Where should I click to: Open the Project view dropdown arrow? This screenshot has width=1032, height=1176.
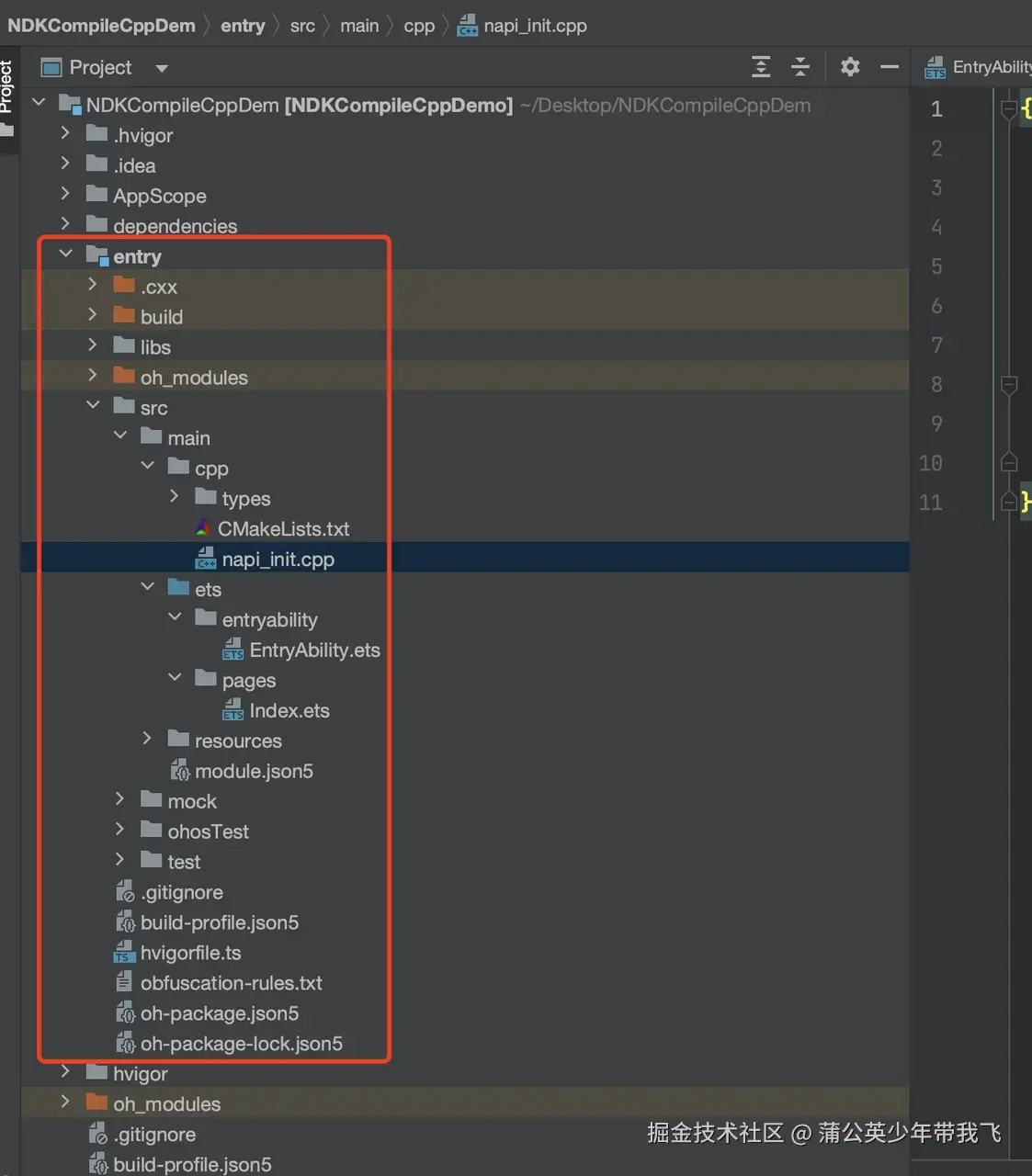pos(162,68)
